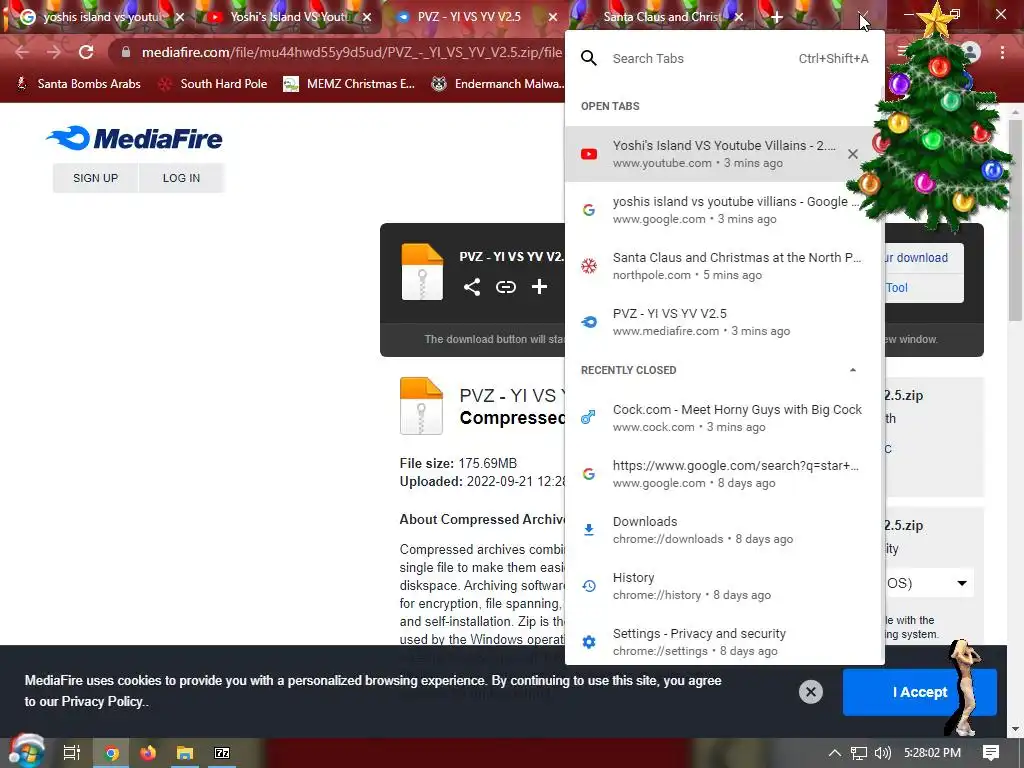Open Santa Bombs Arabs bookmark
1024x768 pixels.
point(78,84)
